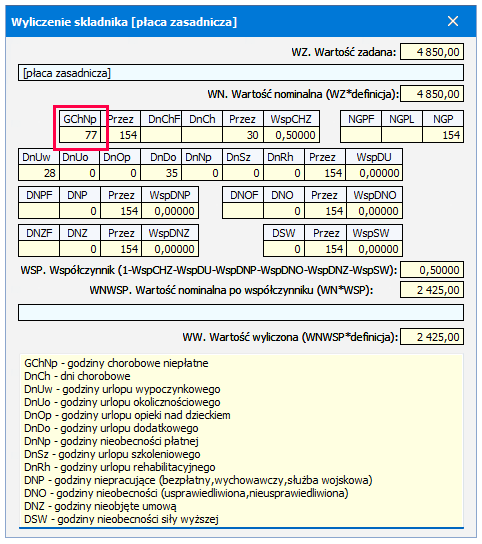Click the DSW column header
This screenshot has width=482, height=544.
(284, 233)
